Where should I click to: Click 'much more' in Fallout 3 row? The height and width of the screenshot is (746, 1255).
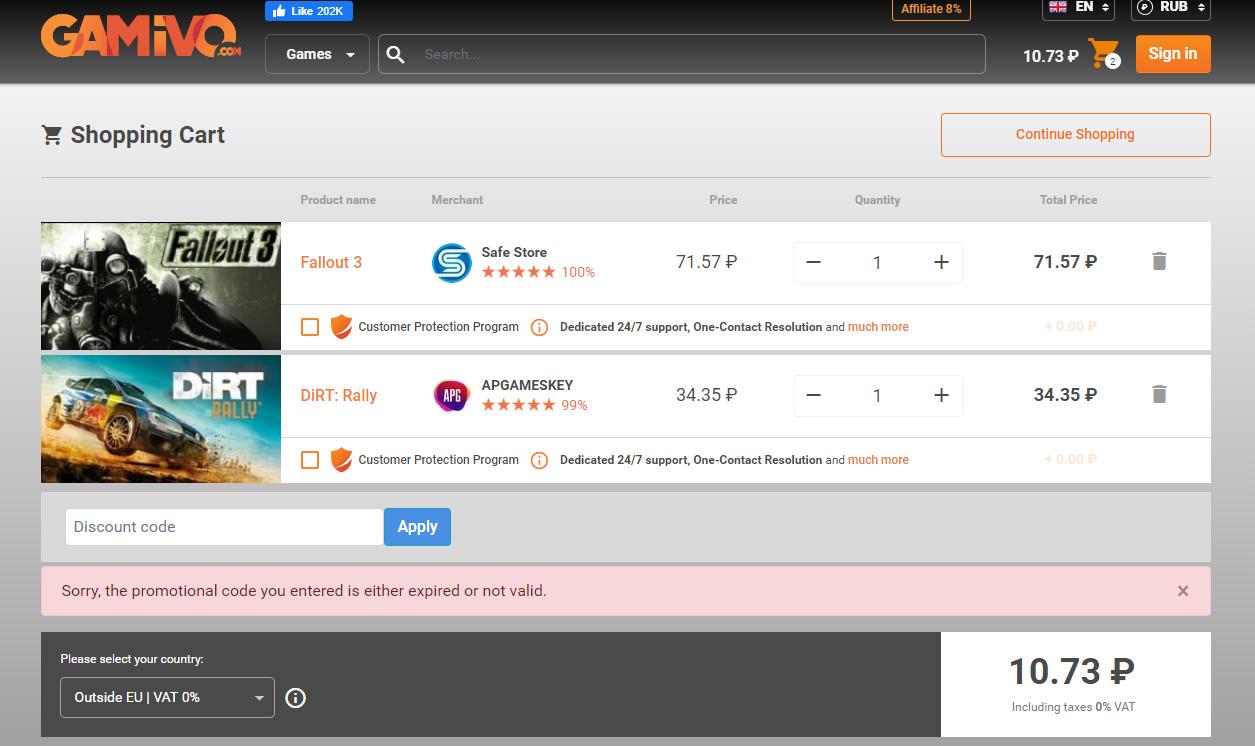878,327
